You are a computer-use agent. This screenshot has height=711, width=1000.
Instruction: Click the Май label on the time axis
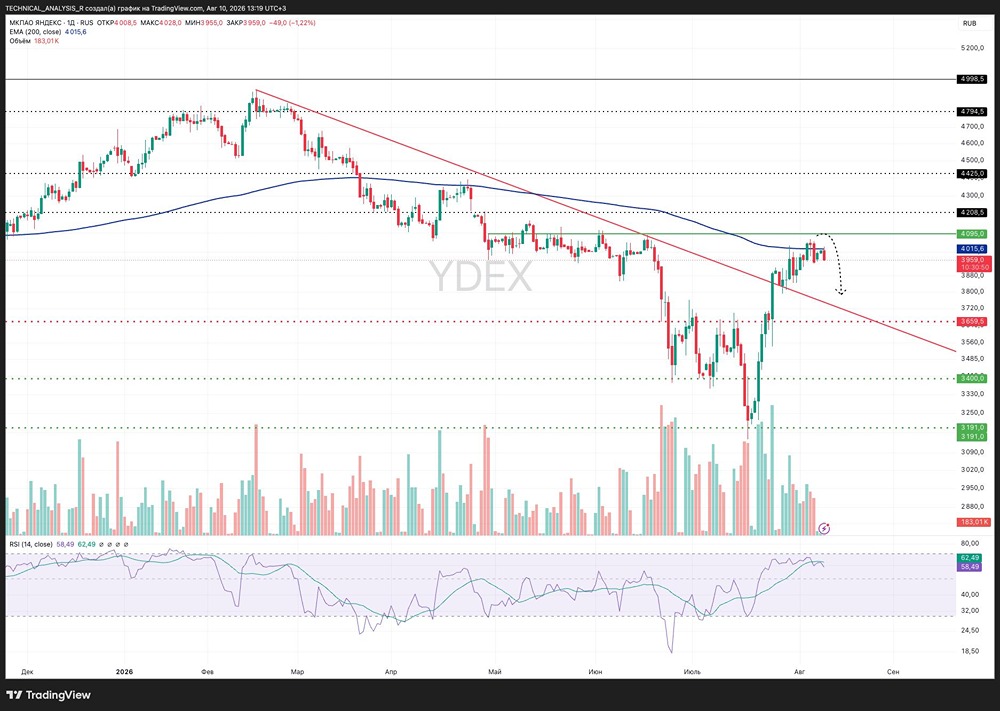494,671
